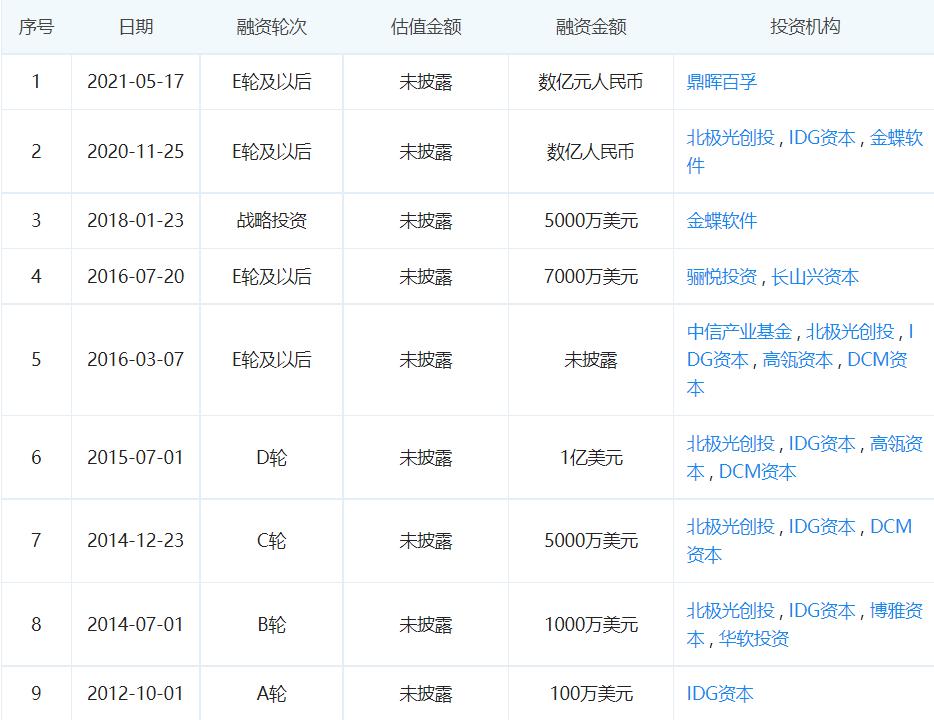
Task: Click the 数亿元人民币 amount cell
Action: click(591, 82)
